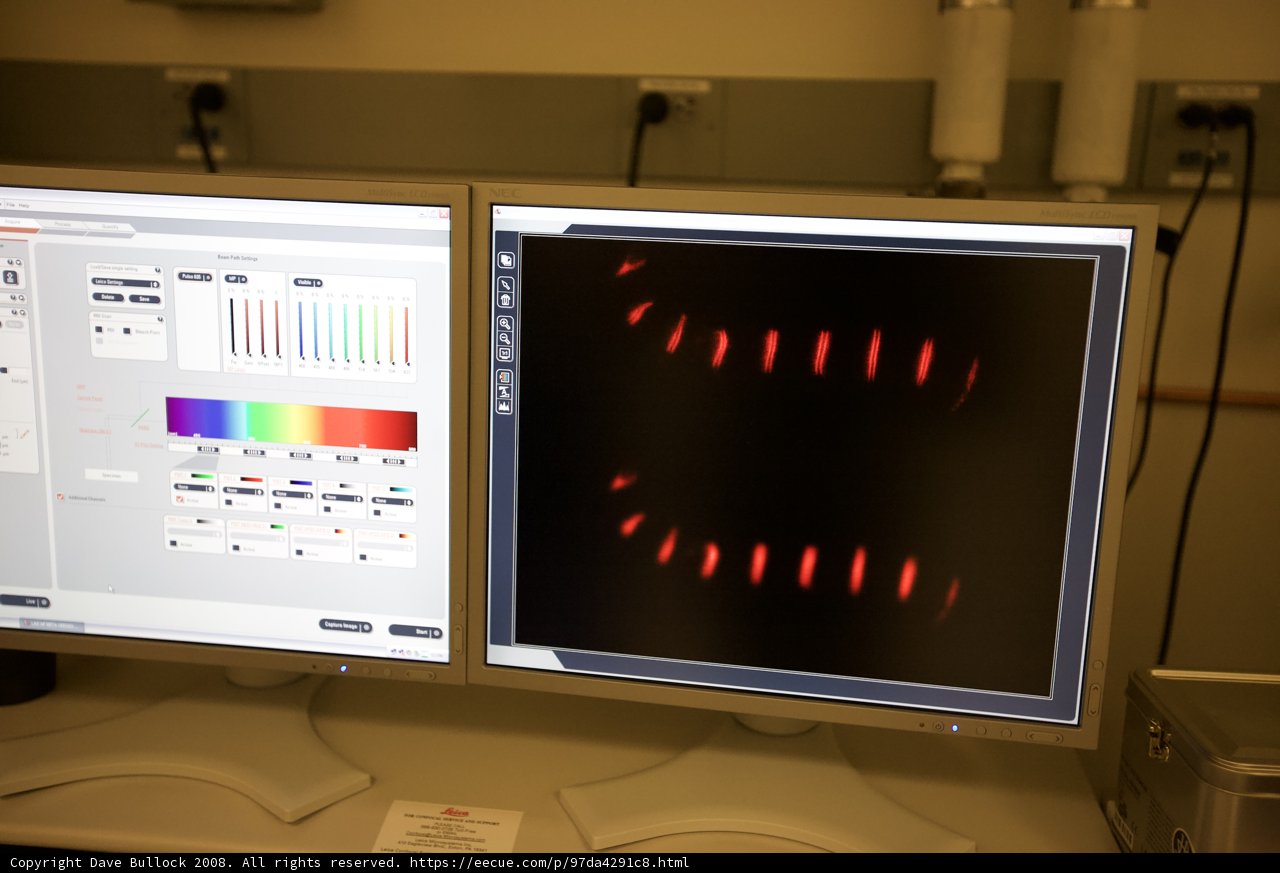Zoom out with the magnifier minus icon
This screenshot has width=1280, height=873.
click(505, 338)
